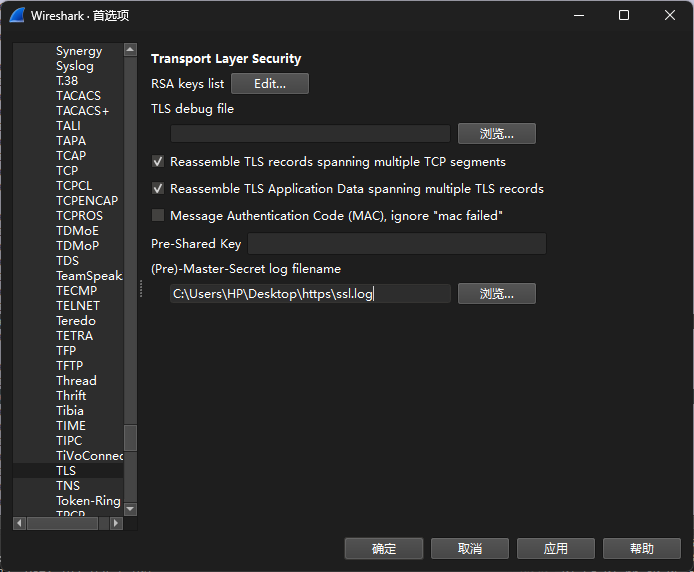This screenshot has height=572, width=694.
Task: Select TIPC protocol entry
Action: pos(69,441)
